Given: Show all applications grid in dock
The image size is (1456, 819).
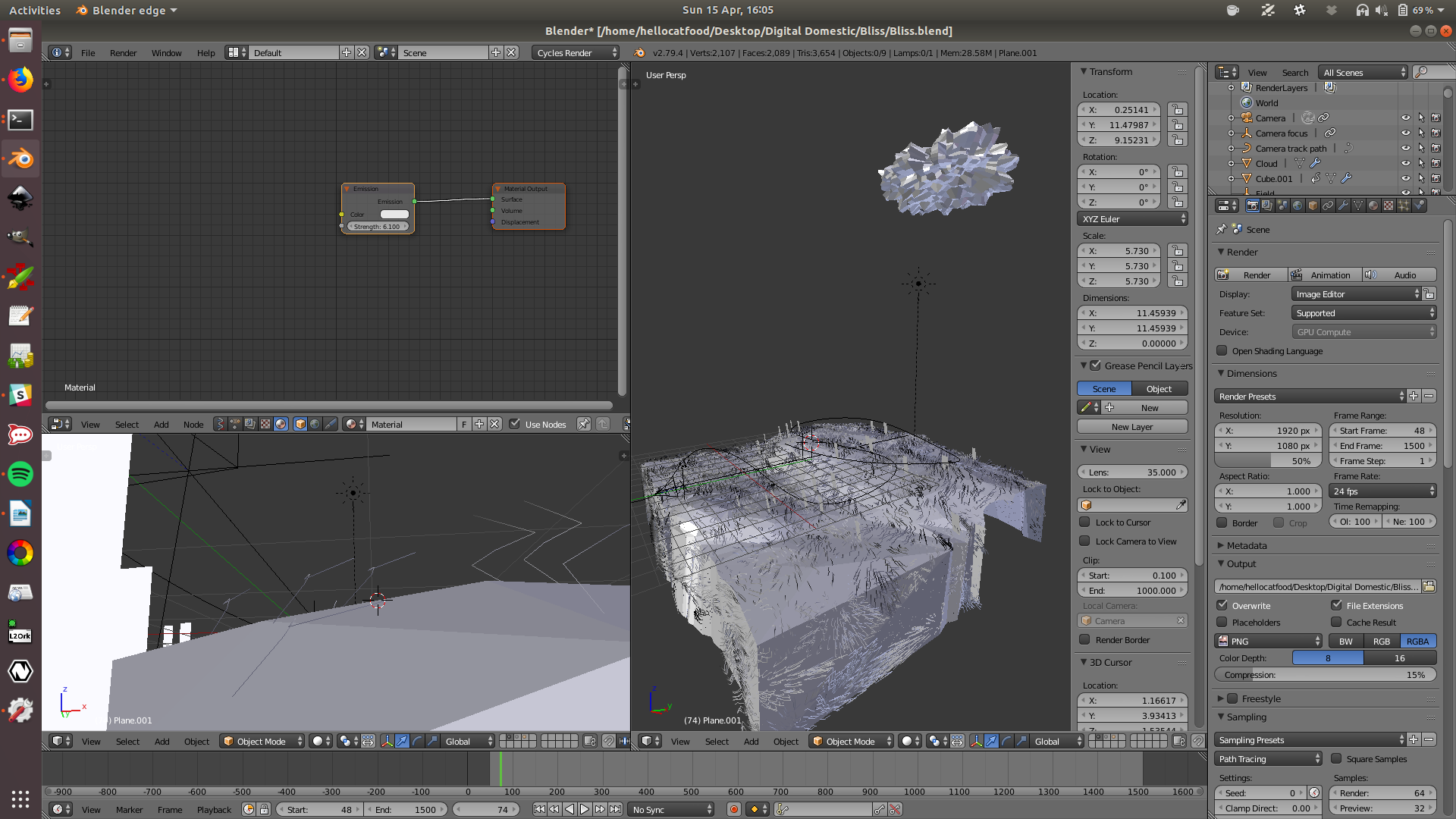Looking at the screenshot, I should tap(20, 799).
